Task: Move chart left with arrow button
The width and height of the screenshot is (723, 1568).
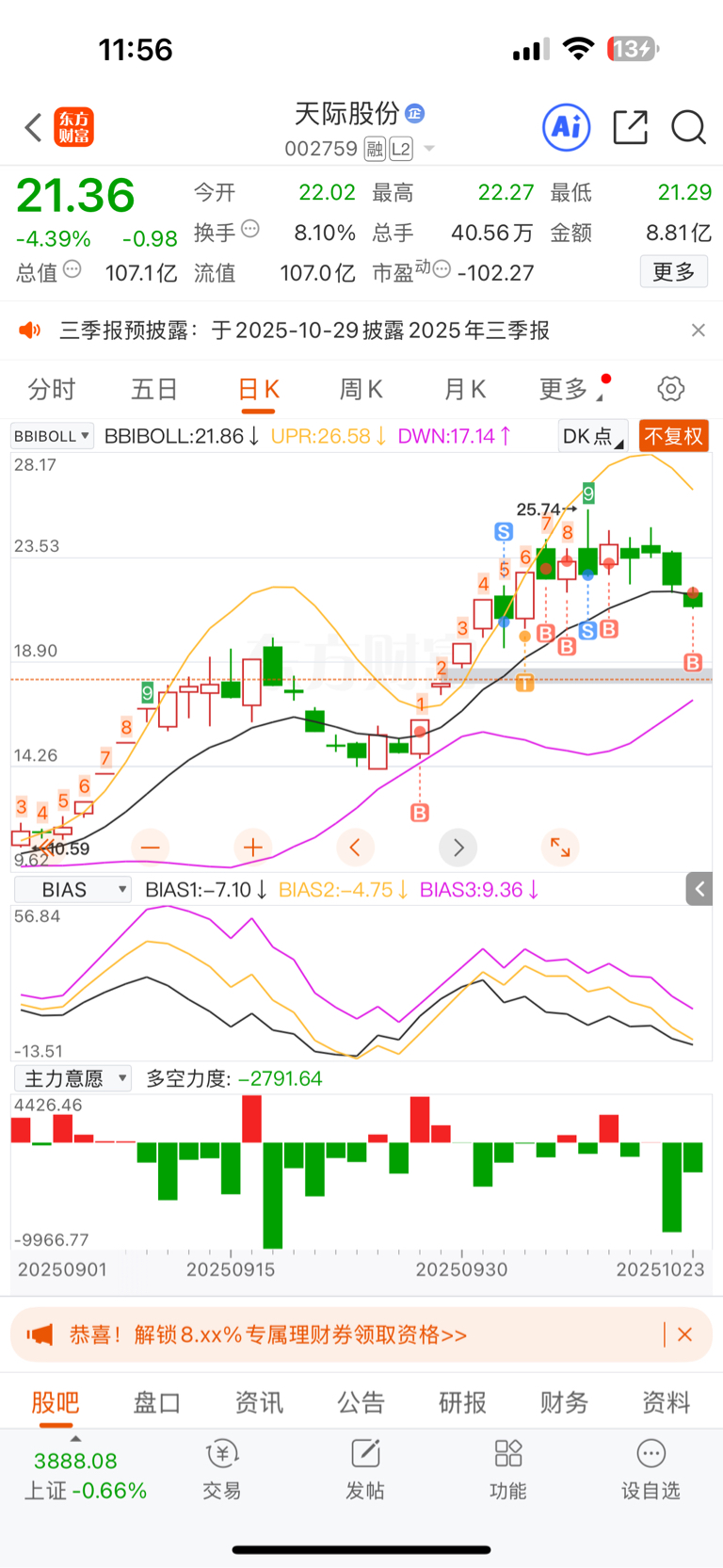Action: [355, 848]
